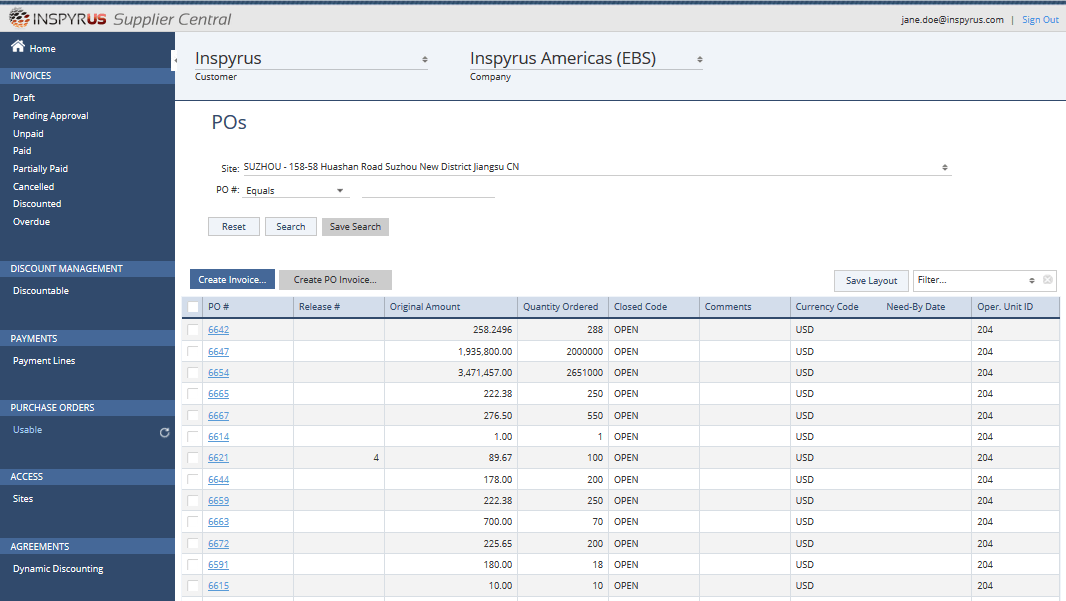The width and height of the screenshot is (1066, 601).
Task: Sort by the Quantity Ordered column header
Action: coord(563,307)
